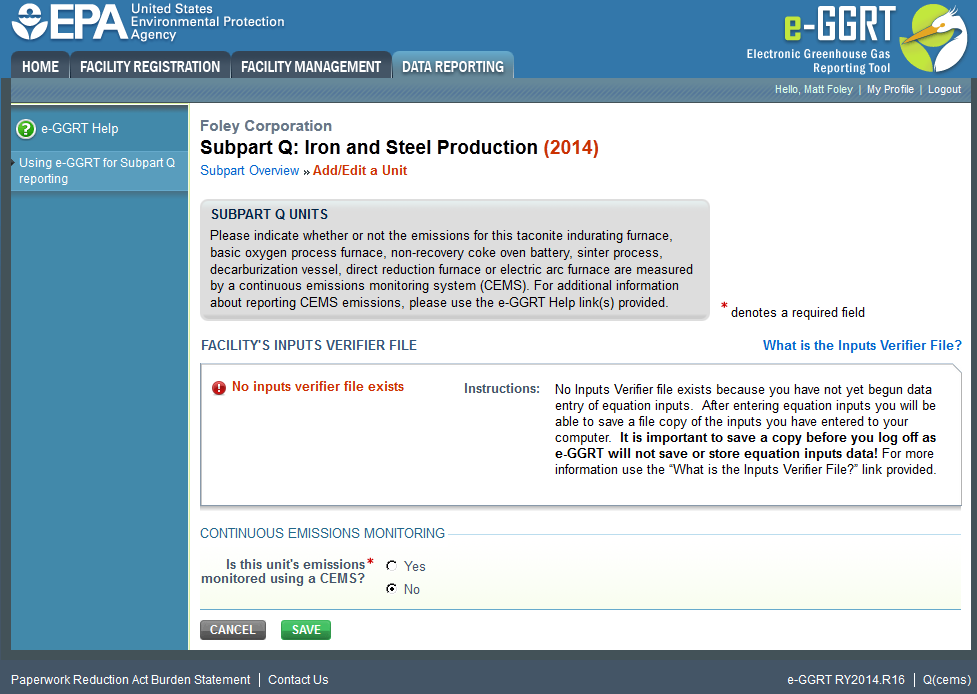The height and width of the screenshot is (694, 977).
Task: Open e-GGRT Help link in sidebar
Action: (80, 128)
